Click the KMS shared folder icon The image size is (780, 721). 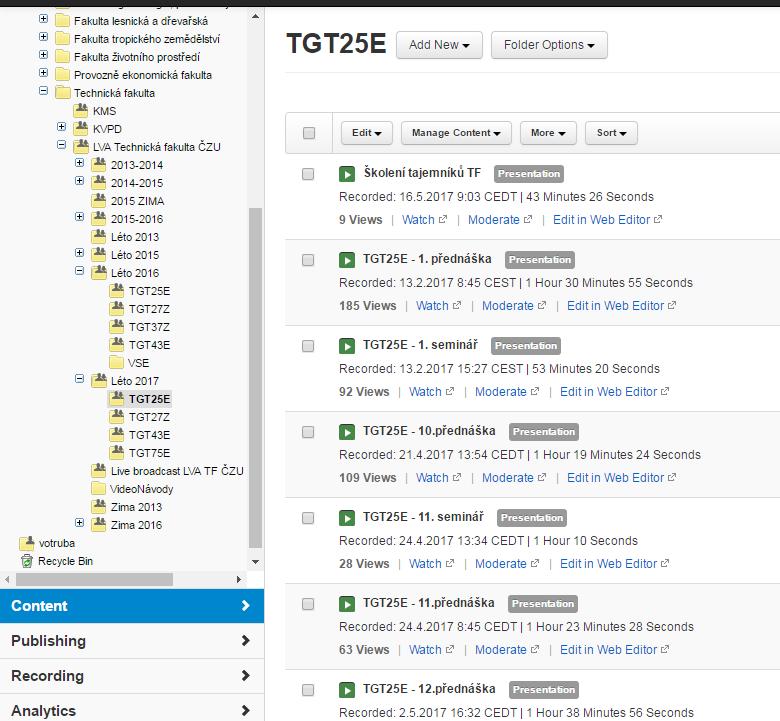pos(81,110)
